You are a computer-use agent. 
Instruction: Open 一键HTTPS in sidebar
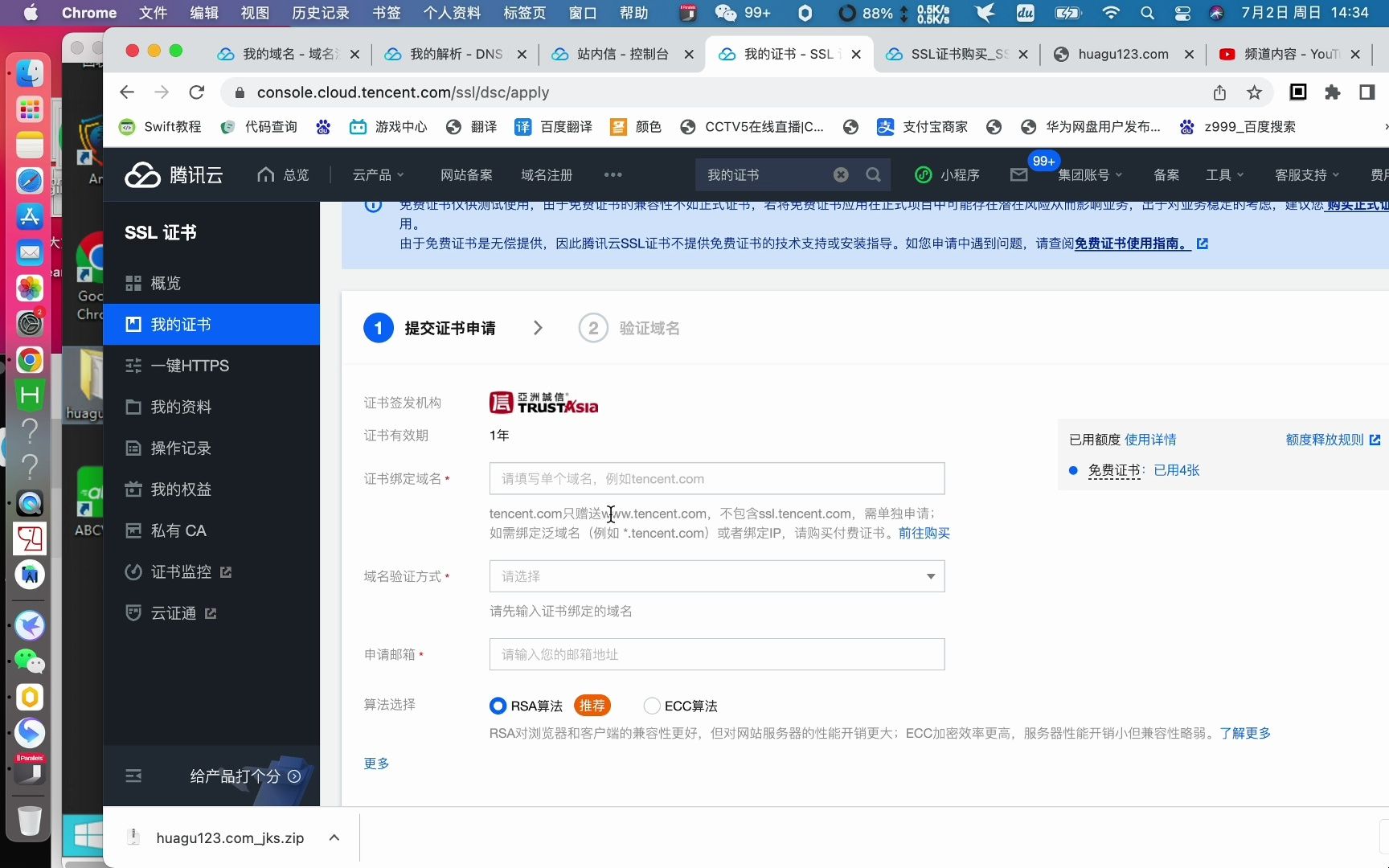pos(211,366)
